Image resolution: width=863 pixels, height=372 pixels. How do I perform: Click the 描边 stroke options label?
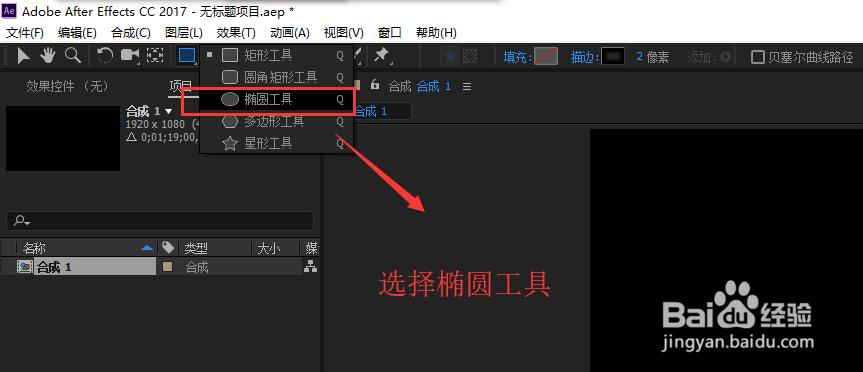pos(585,57)
